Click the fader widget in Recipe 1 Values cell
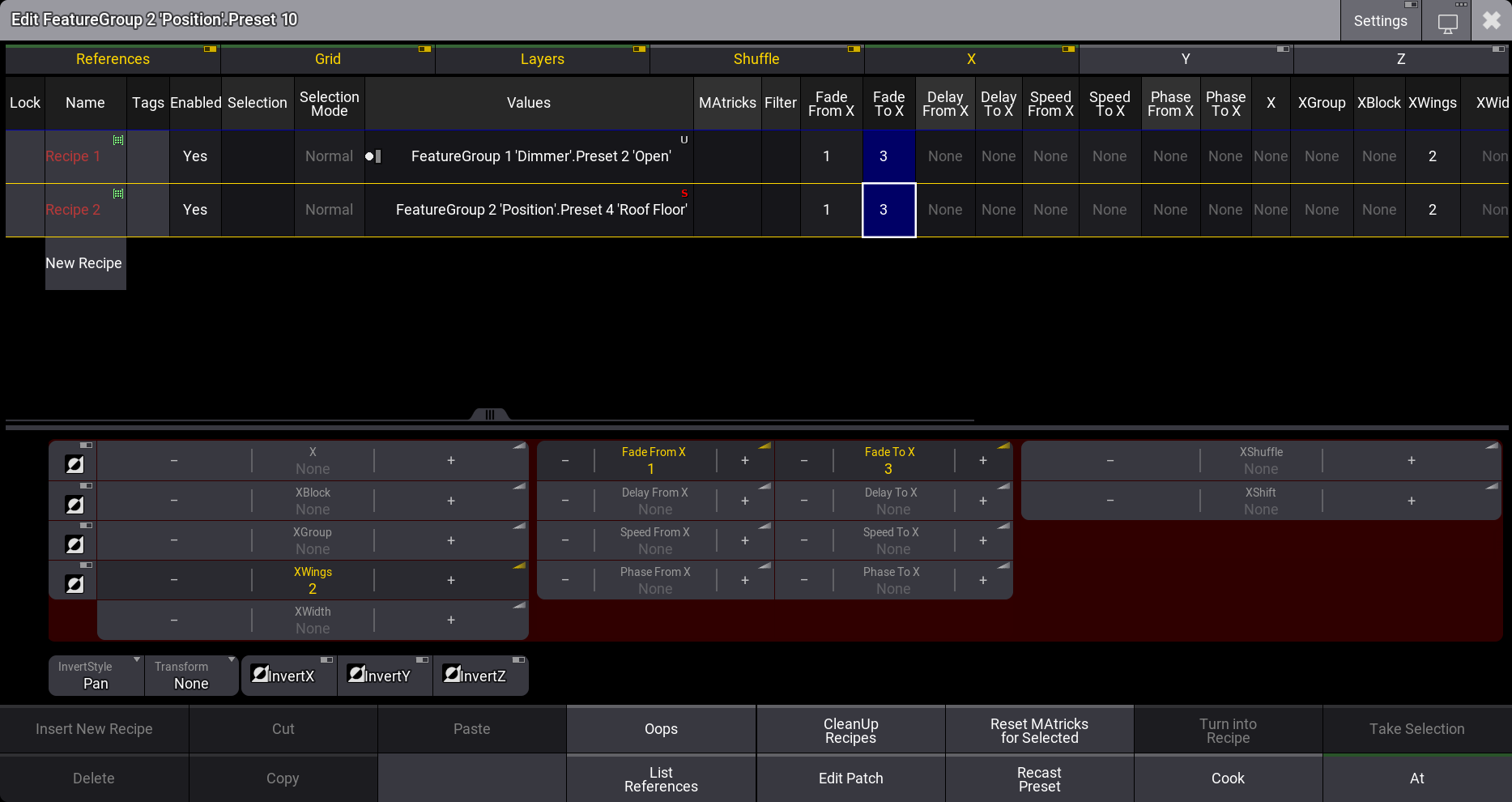 coord(373,156)
